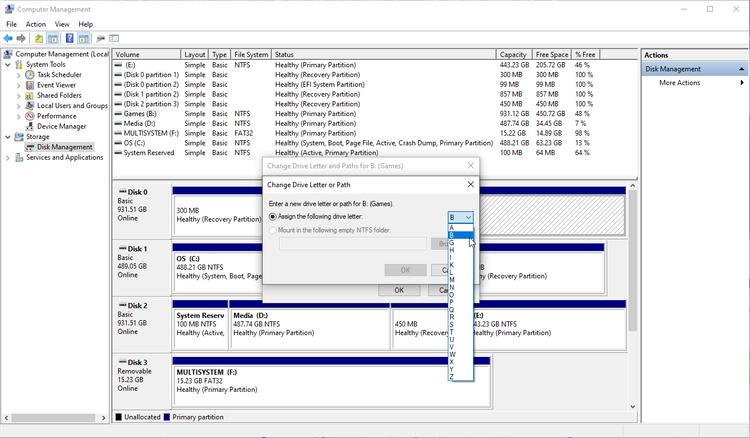Viewport: 750px width, 438px height.
Task: Select Assign the following drive letter radio
Action: coord(273,217)
